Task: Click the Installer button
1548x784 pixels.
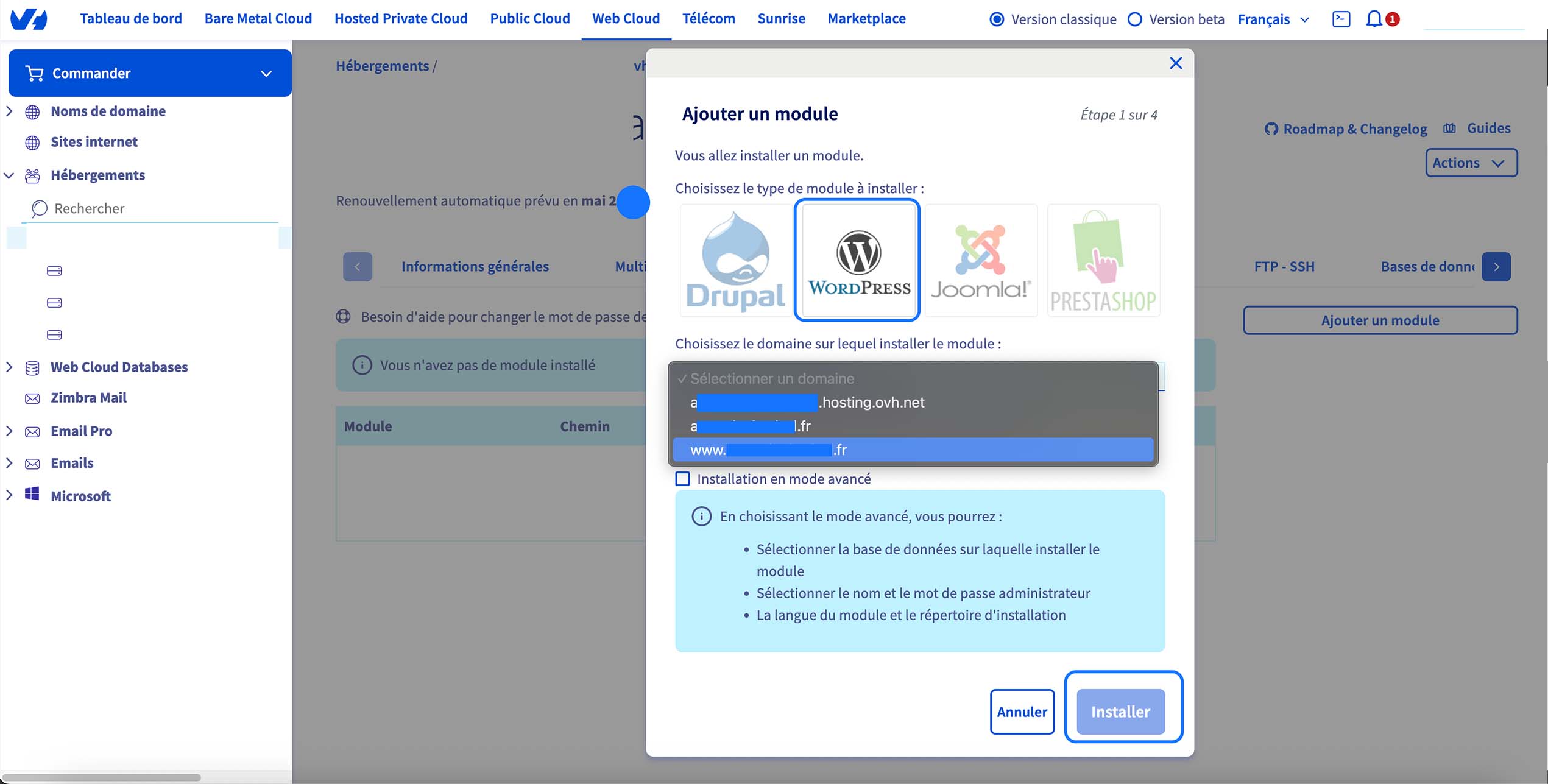Action: pyautogui.click(x=1121, y=711)
